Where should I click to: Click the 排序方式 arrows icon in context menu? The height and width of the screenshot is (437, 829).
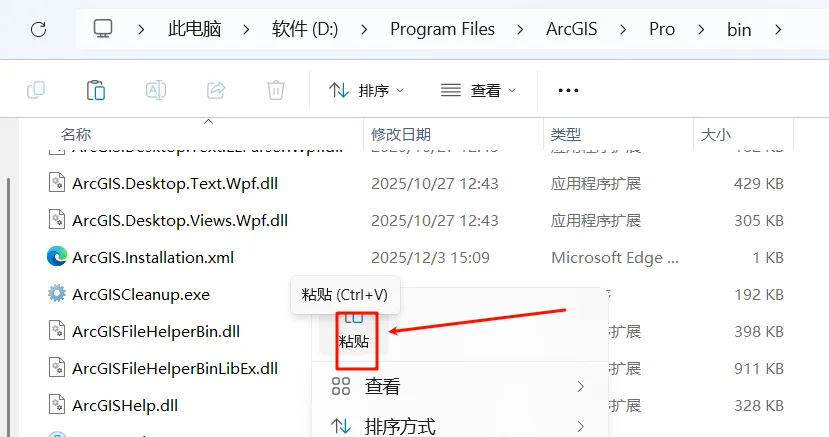point(340,426)
